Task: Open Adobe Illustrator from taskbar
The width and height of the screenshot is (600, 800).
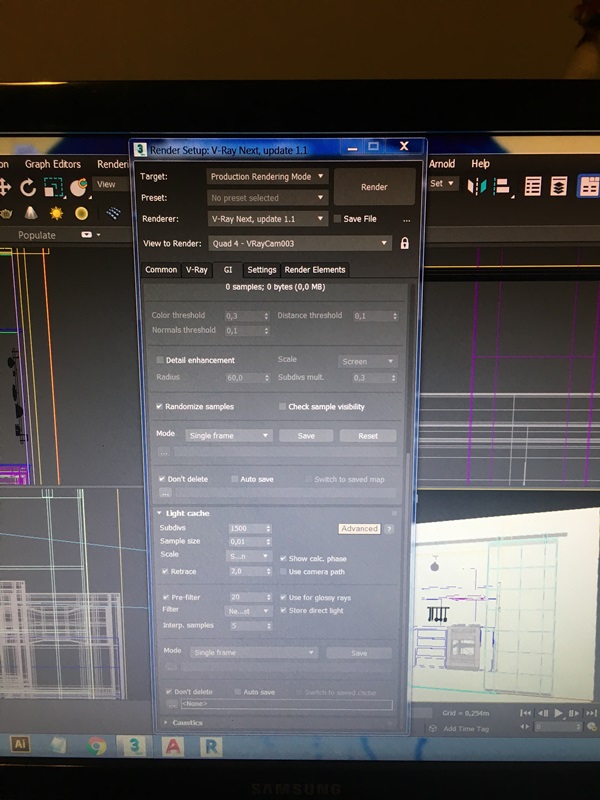Action: coord(20,744)
